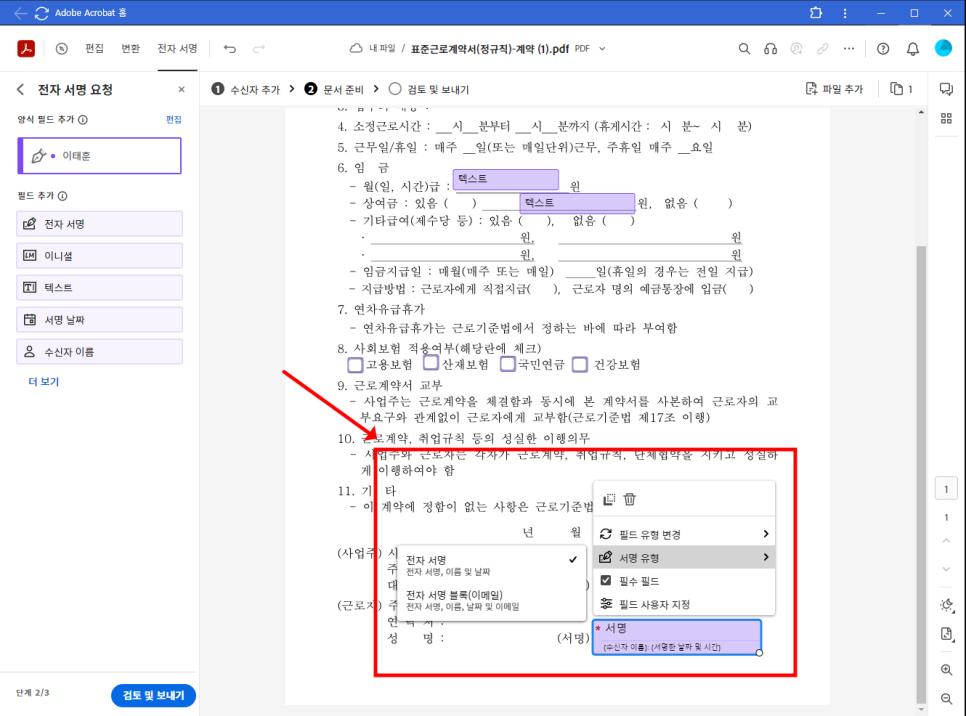The image size is (966, 716).
Task: Open 필드 사용자 지정 menu entry
Action: point(684,604)
